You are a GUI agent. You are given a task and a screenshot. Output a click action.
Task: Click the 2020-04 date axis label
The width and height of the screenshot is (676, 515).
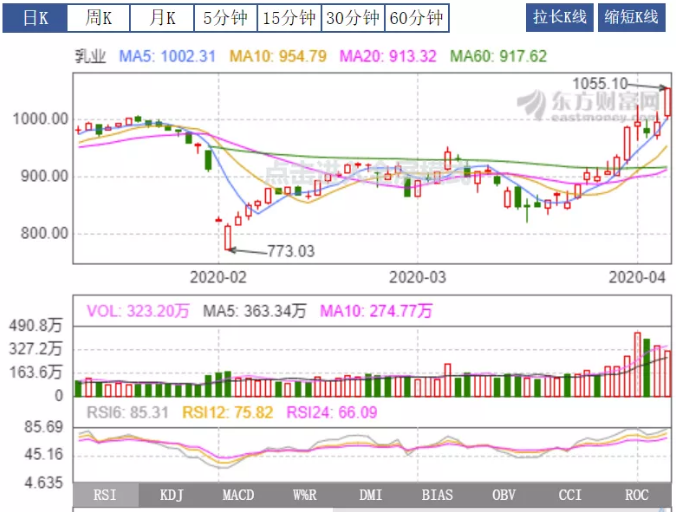637,277
